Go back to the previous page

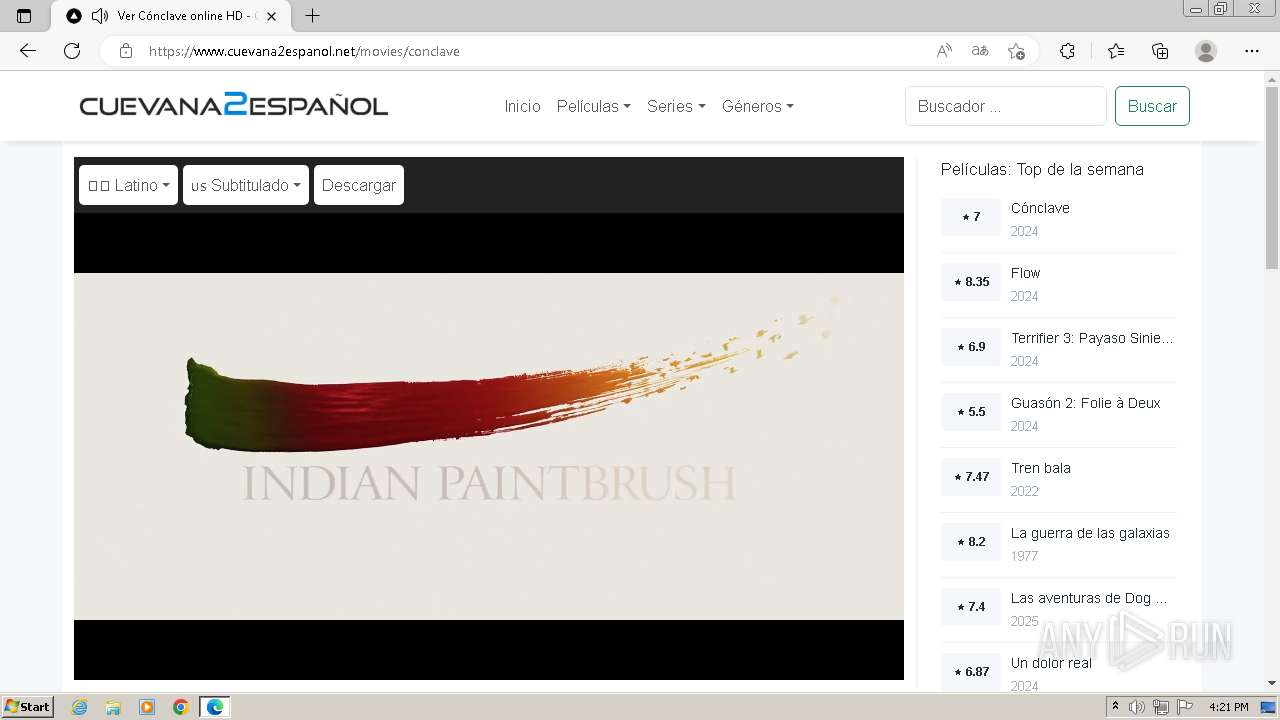[28, 51]
